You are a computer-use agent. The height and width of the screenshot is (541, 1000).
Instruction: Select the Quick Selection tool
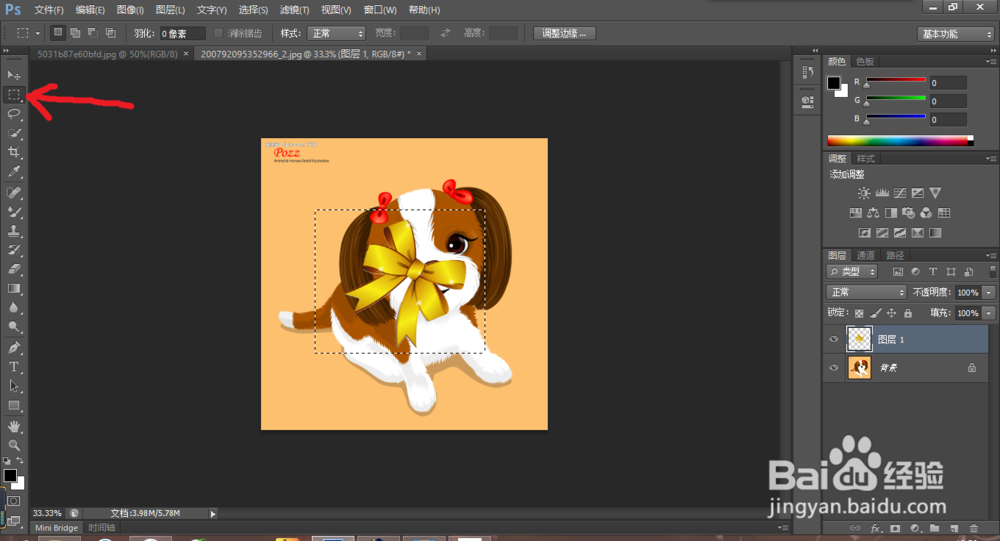click(x=13, y=133)
